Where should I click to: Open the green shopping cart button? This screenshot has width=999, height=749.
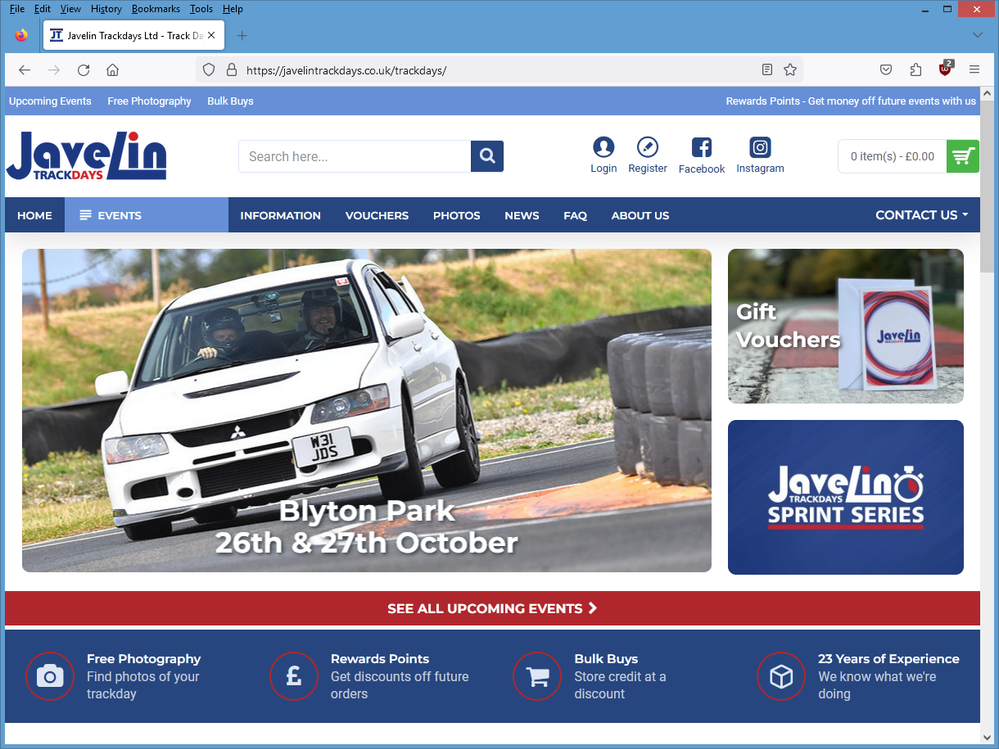click(x=963, y=156)
